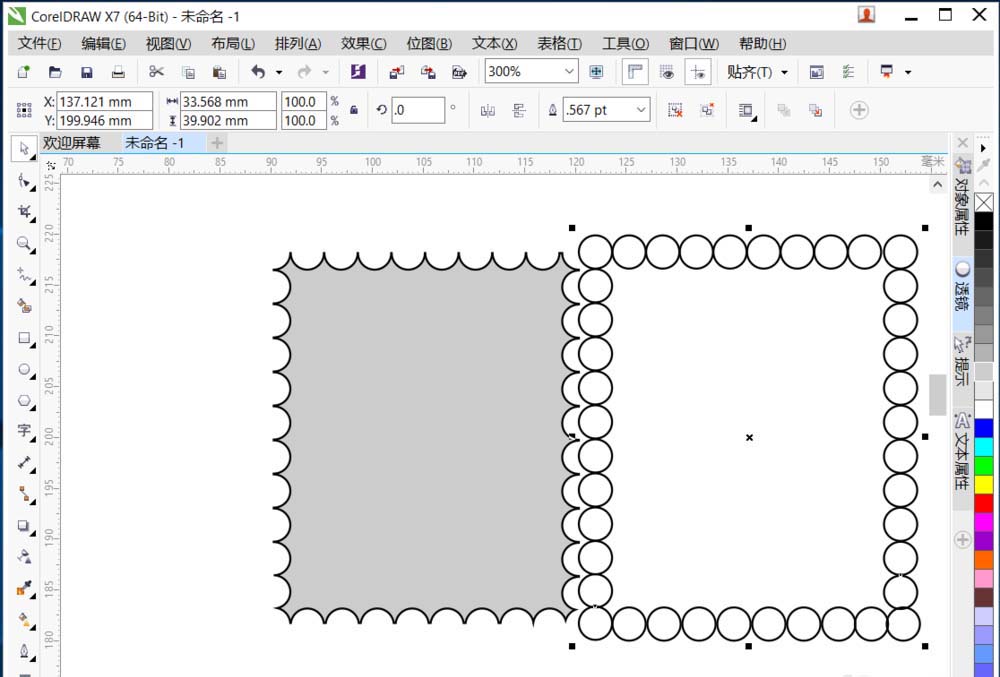Select the Ellipse tool
This screenshot has height=677, width=1000.
point(23,371)
